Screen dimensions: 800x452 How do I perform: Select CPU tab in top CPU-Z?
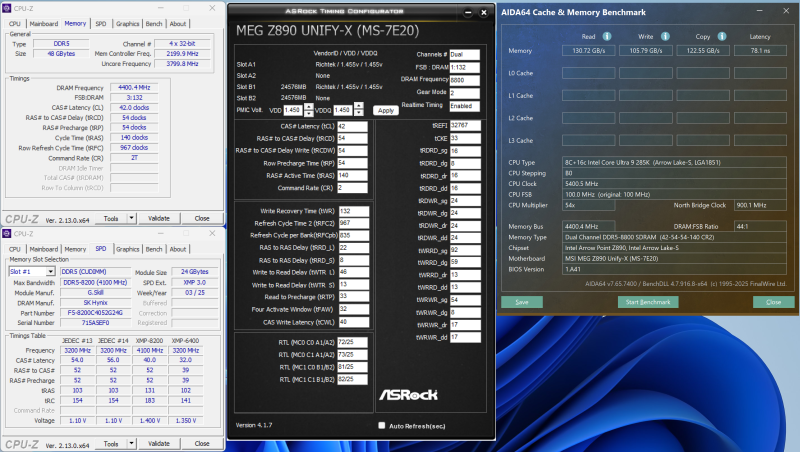(x=15, y=24)
